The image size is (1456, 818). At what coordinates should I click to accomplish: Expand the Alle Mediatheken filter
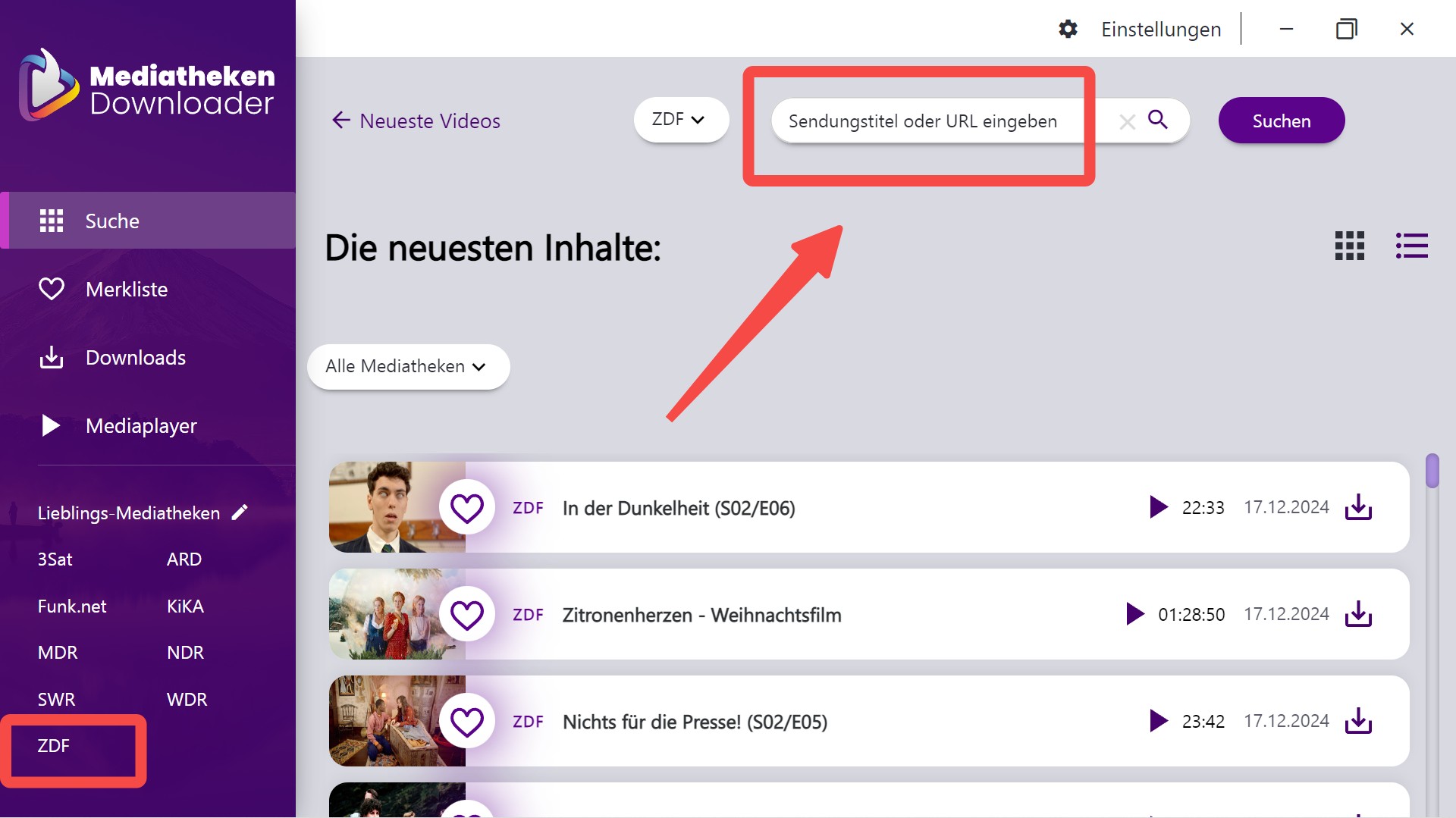408,367
